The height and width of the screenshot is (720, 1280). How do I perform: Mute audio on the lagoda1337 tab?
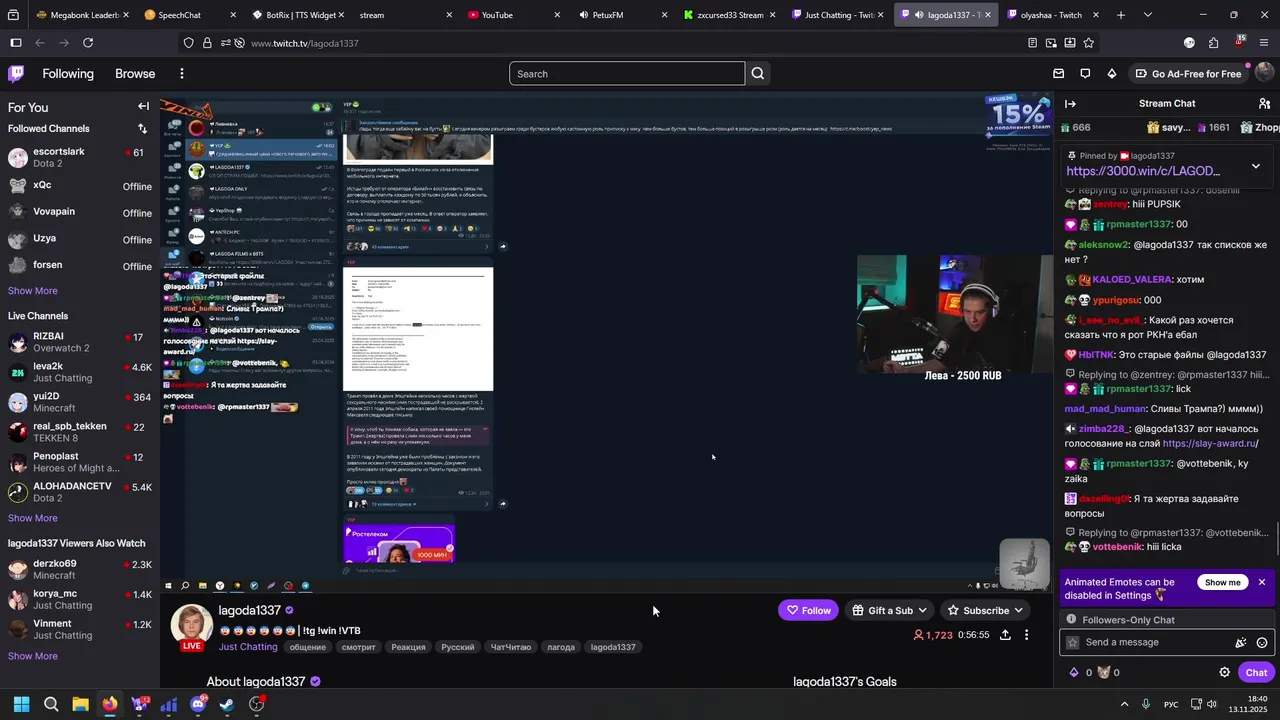coord(918,15)
